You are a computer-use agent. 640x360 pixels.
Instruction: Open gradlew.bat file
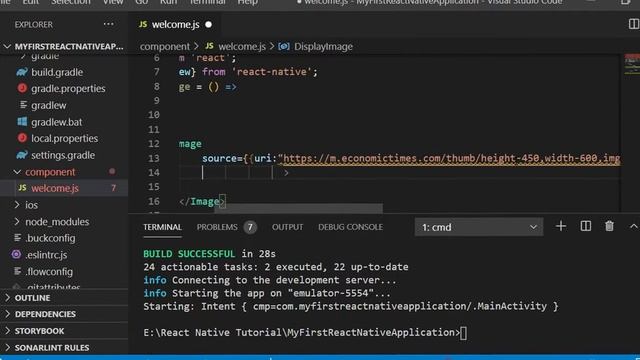(x=56, y=122)
